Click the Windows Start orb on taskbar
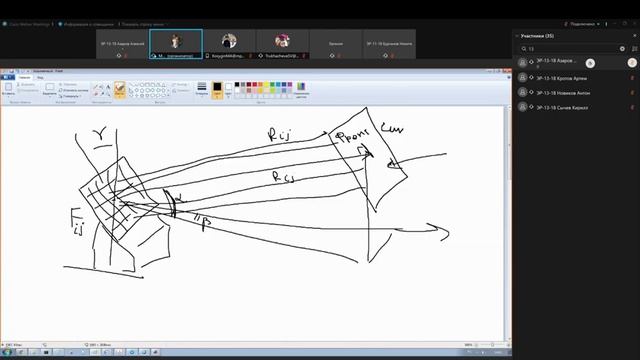The height and width of the screenshot is (360, 640). (7, 352)
